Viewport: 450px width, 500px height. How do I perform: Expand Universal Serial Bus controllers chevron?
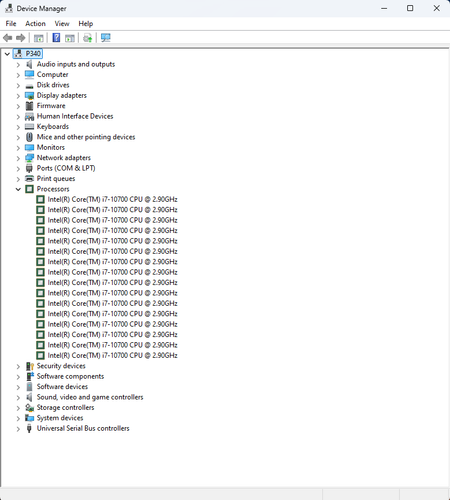coord(18,429)
